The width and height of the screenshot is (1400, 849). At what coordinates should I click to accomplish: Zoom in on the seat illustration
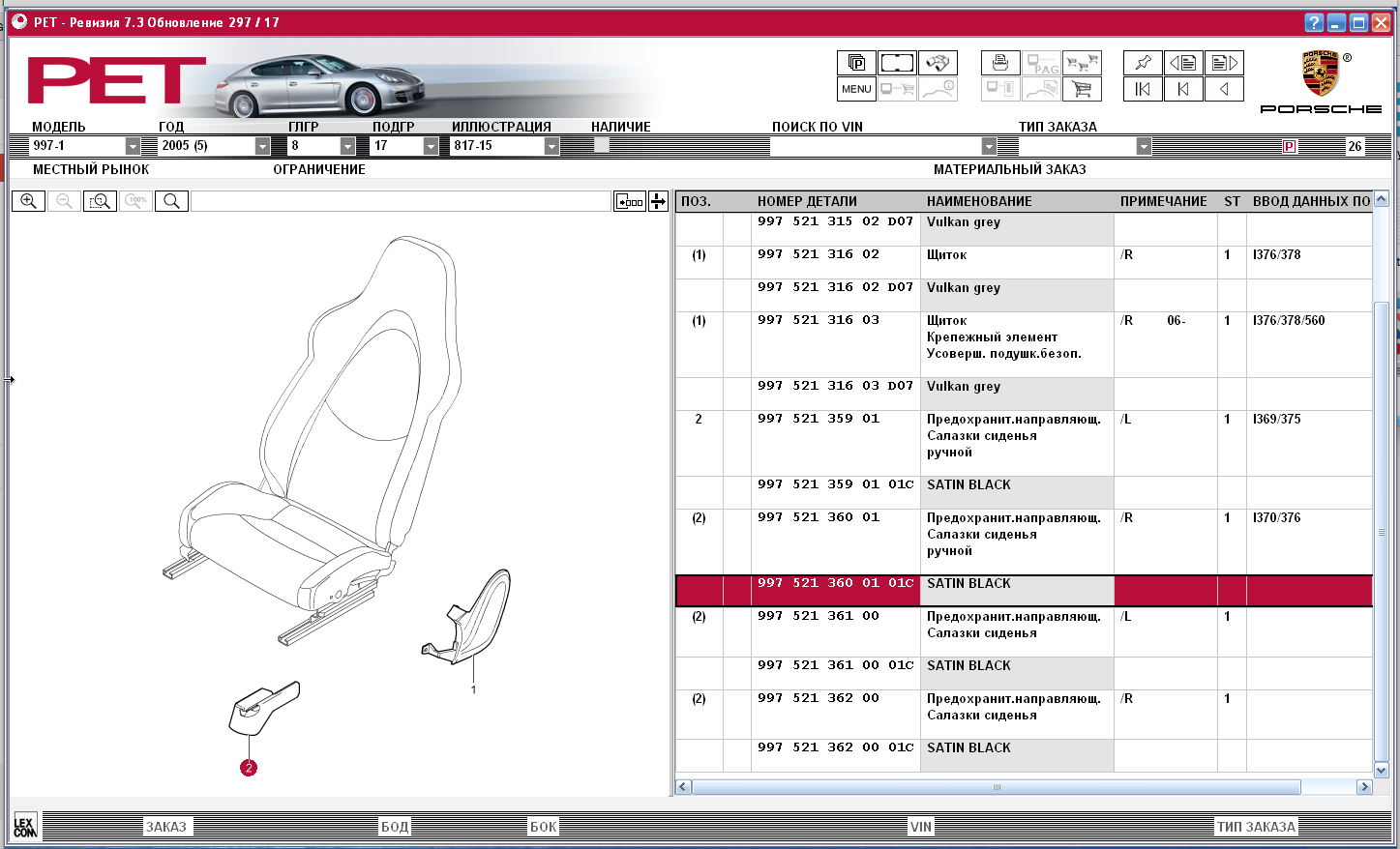pos(28,201)
